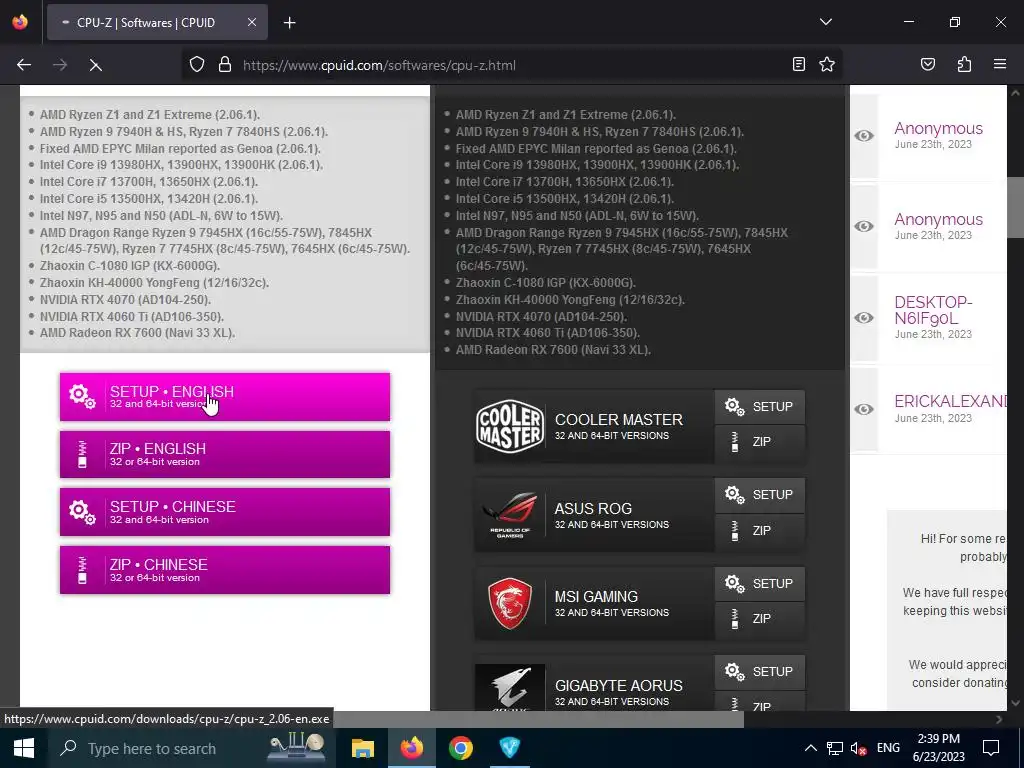Download MSI Gaming SETUP version

point(760,584)
